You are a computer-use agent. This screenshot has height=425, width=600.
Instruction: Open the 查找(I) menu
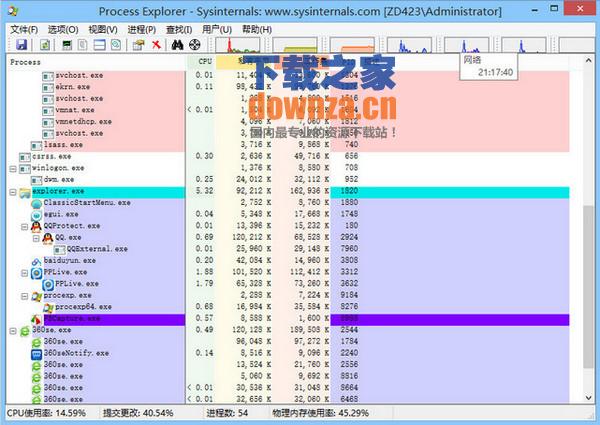pos(179,29)
